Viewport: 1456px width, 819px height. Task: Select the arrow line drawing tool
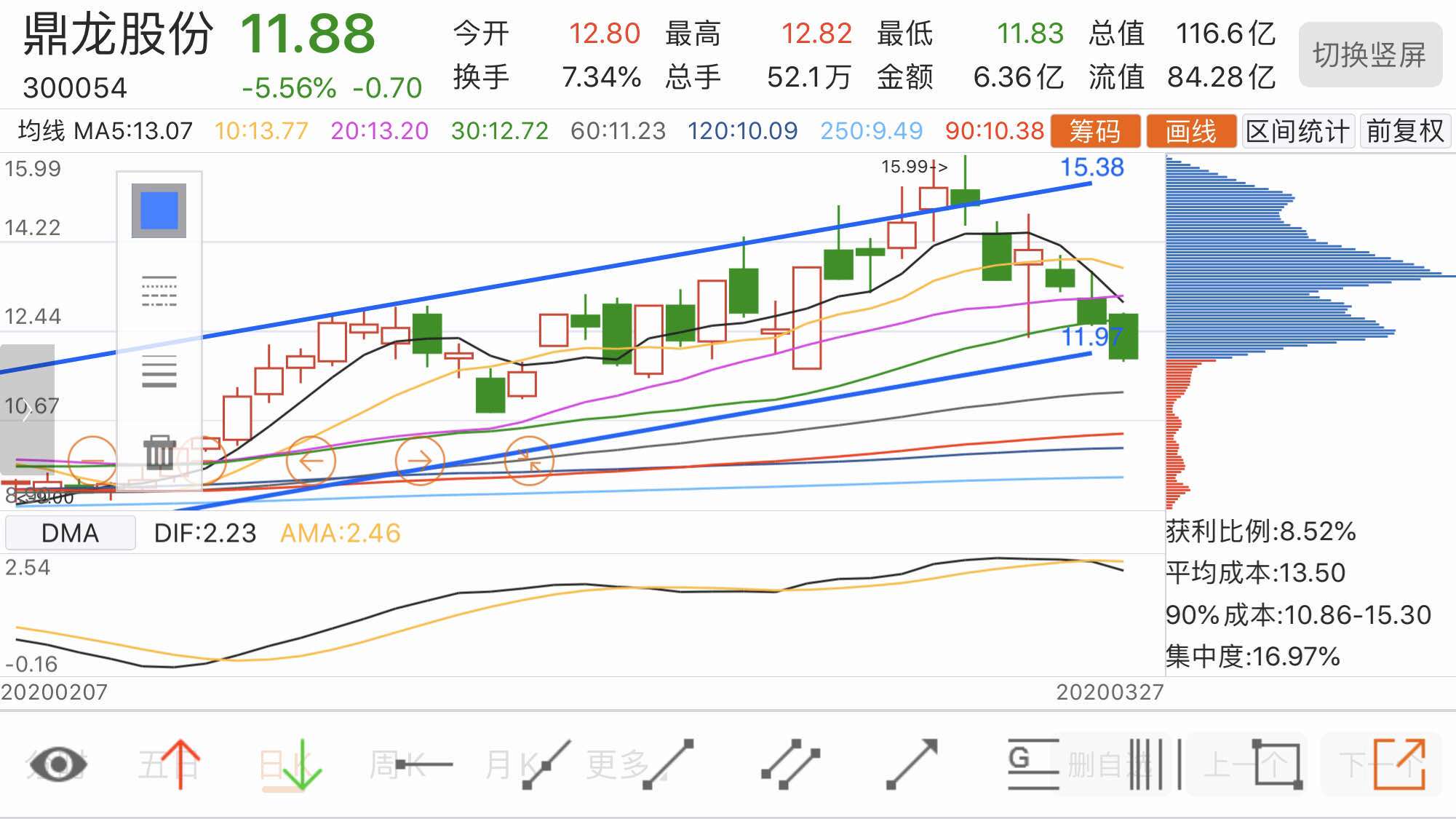912,764
